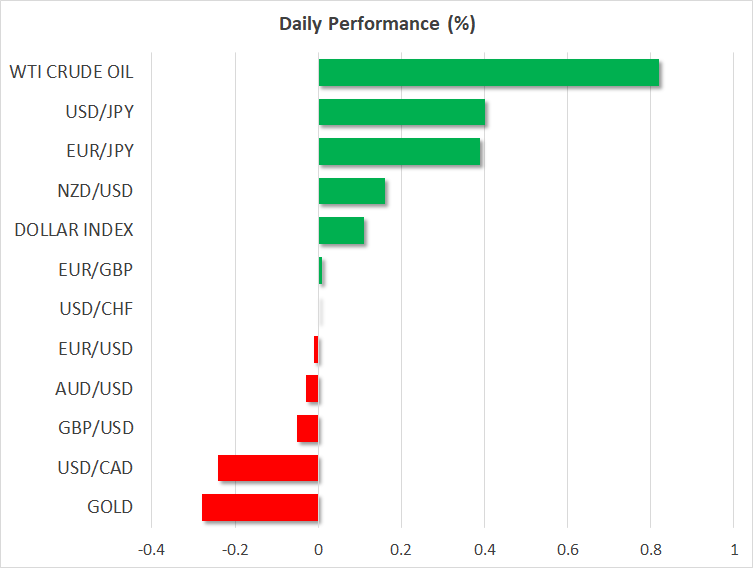Select the USD/CAD red bar
Viewport: 753px width, 568px height.
pos(268,468)
